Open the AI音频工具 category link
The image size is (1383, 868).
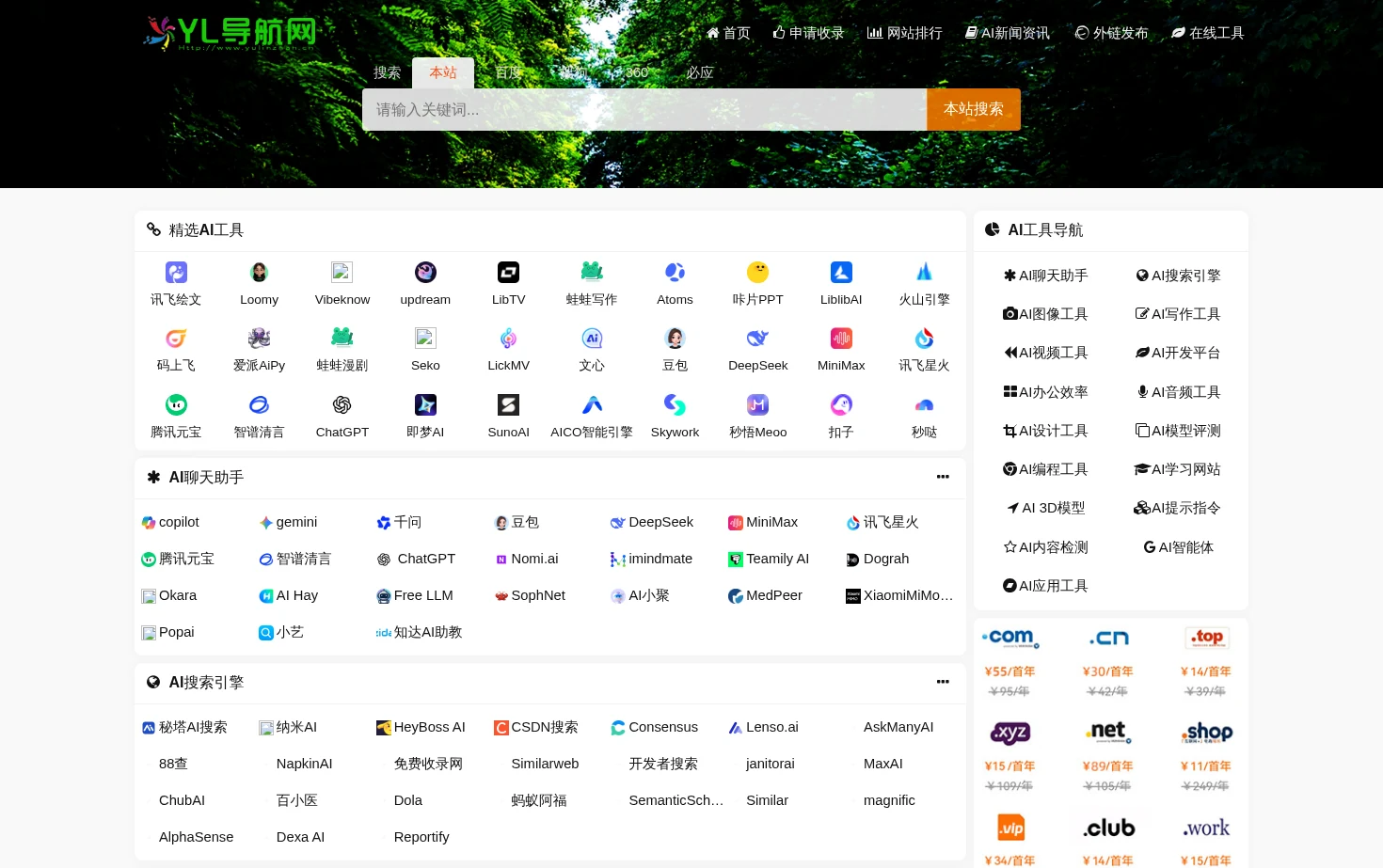click(x=1178, y=392)
